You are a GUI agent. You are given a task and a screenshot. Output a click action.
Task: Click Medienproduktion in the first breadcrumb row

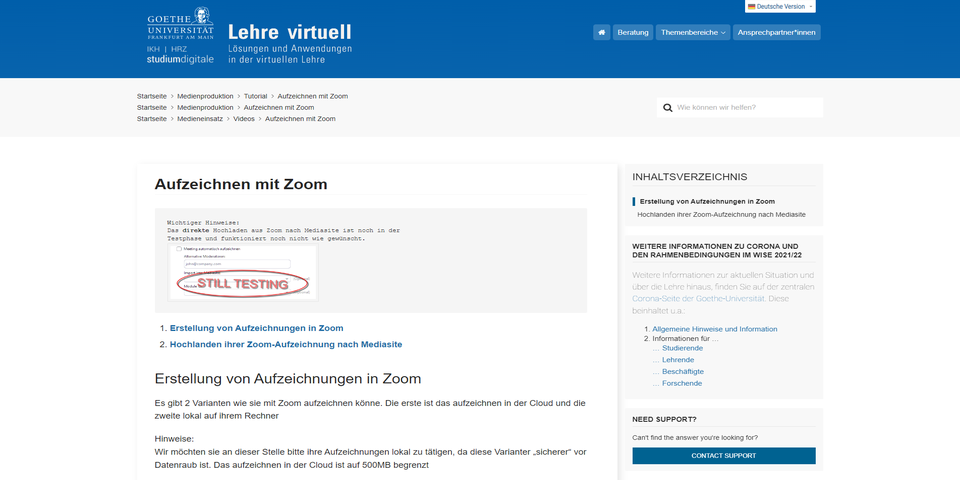(205, 97)
